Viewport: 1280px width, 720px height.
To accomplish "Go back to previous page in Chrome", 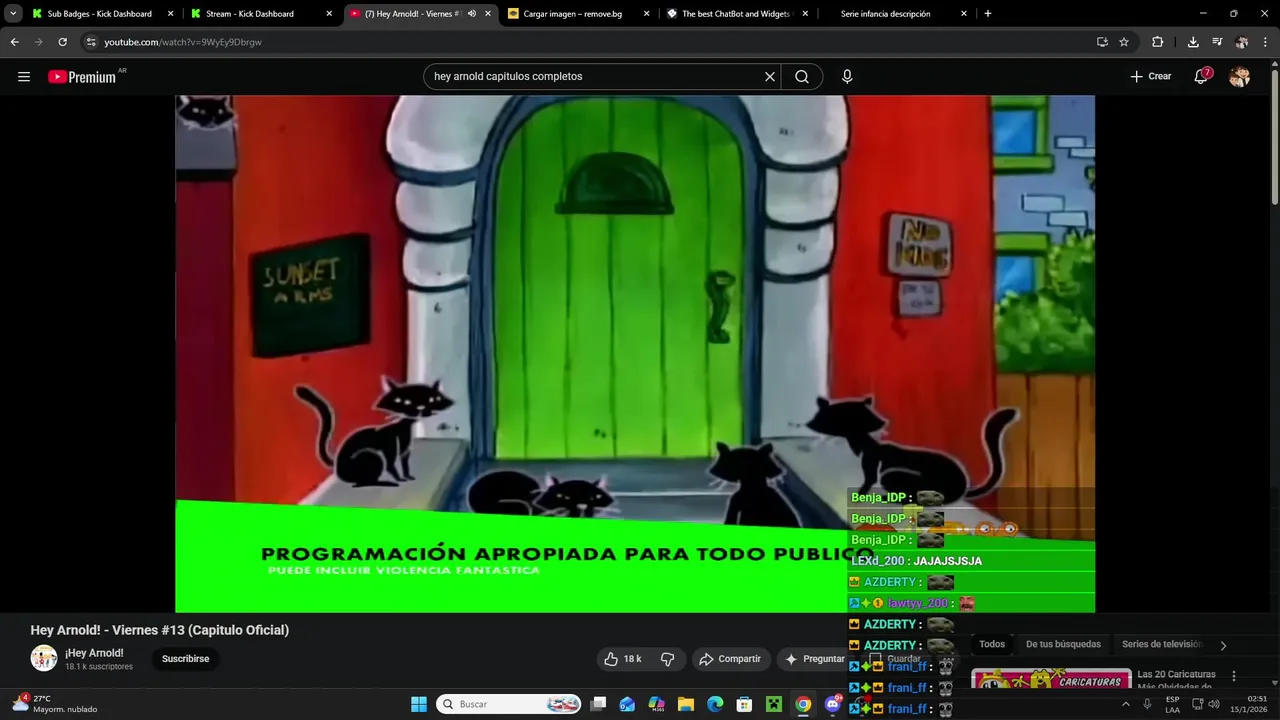I will 14,42.
